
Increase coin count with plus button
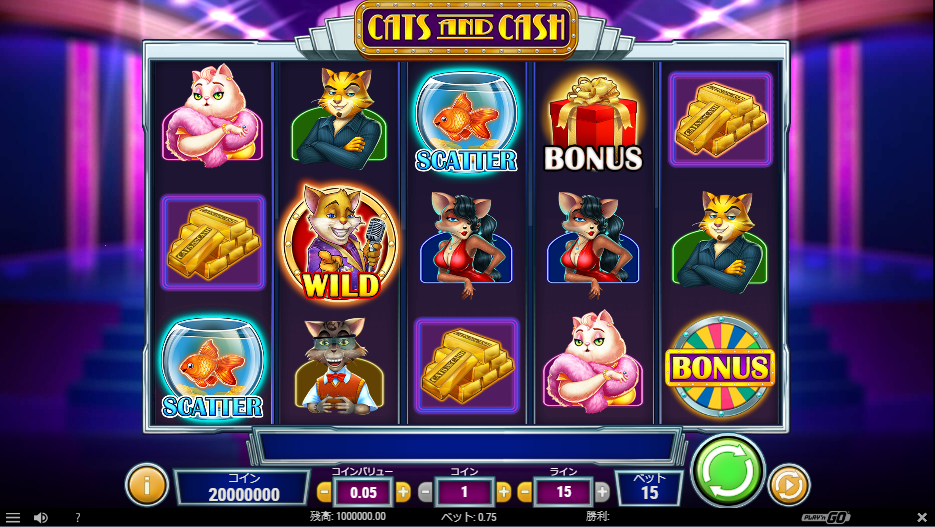(504, 492)
